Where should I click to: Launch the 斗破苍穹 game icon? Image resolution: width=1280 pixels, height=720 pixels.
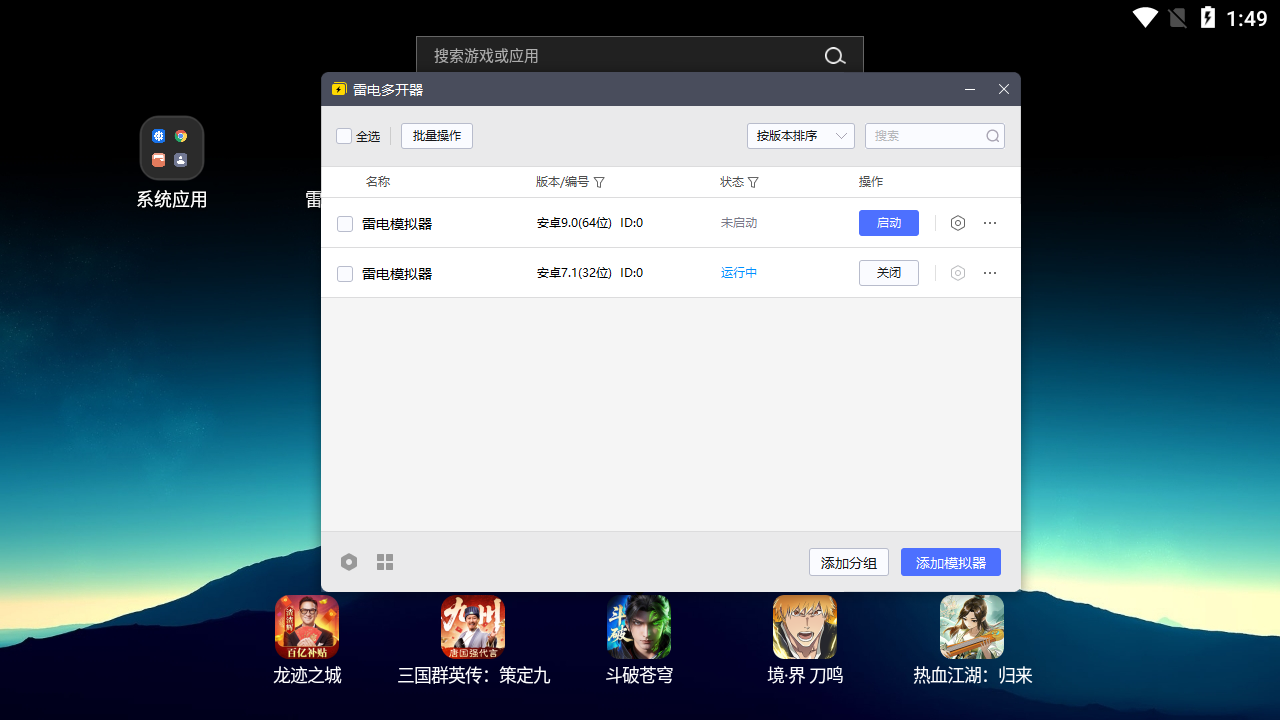coord(639,627)
